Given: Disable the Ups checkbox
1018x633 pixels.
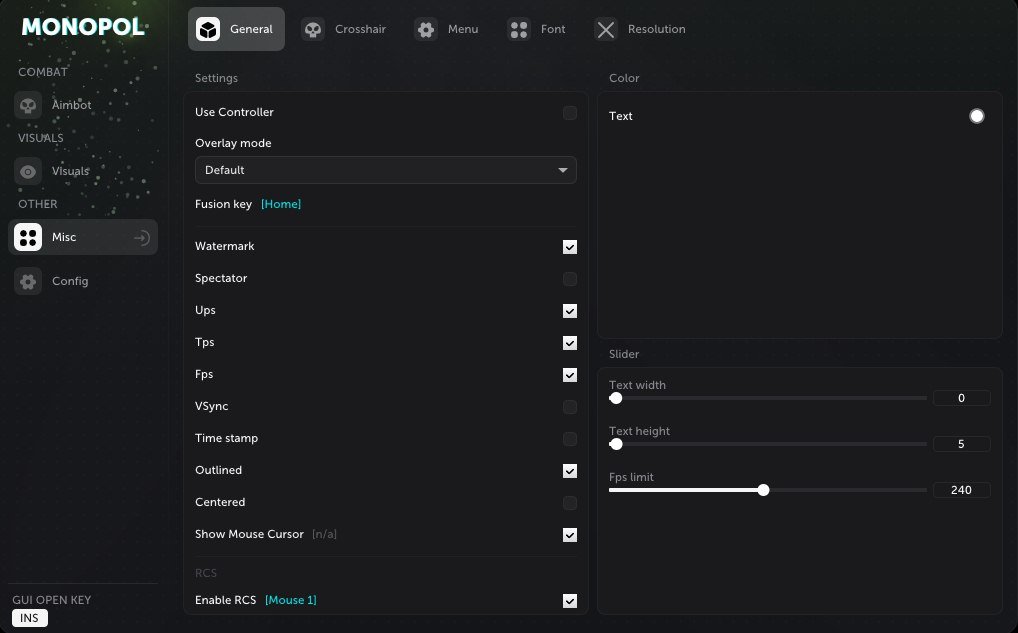Looking at the screenshot, I should click(570, 311).
